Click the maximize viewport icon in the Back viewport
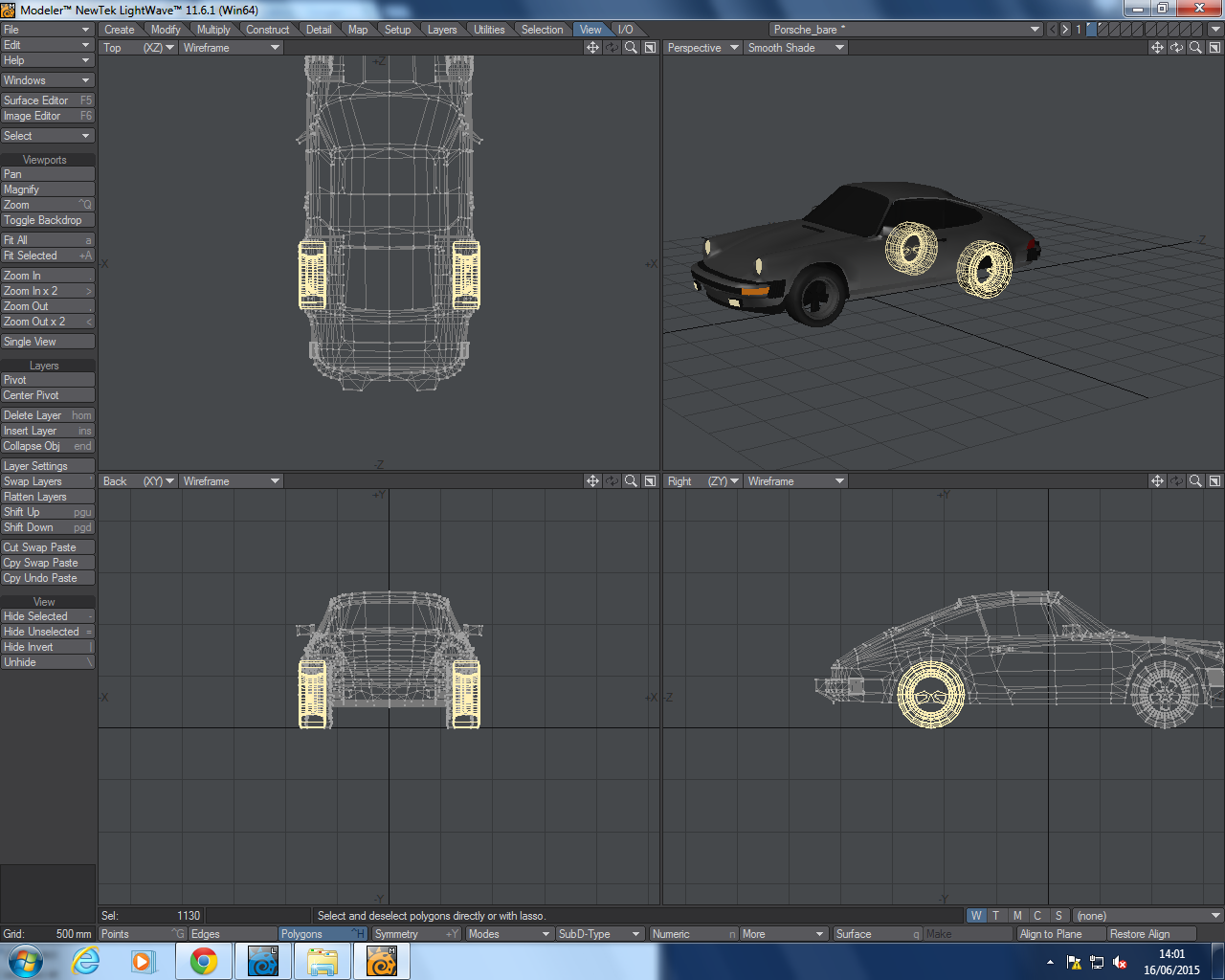Screen dimensions: 1225x980 649,480
